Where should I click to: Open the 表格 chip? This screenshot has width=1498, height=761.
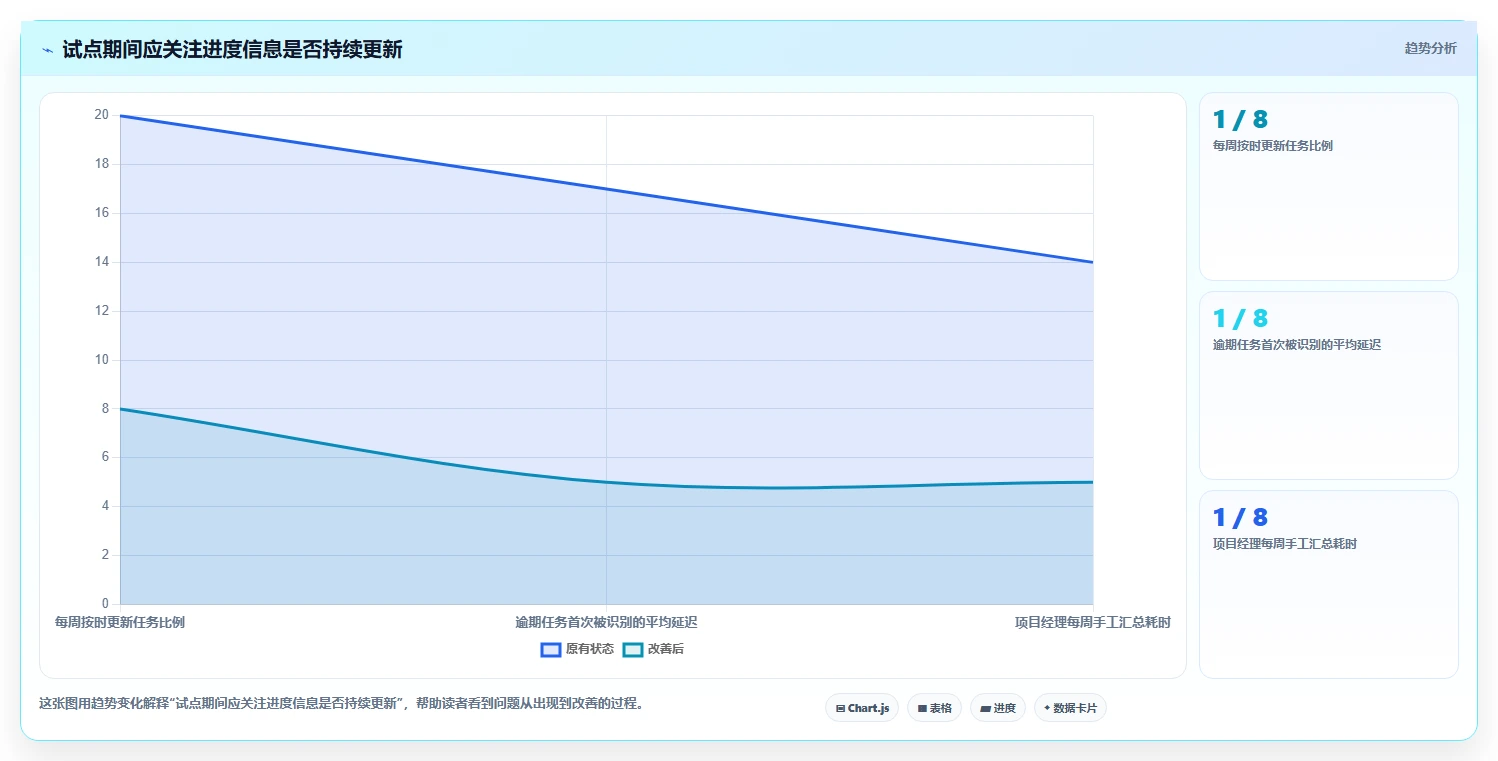pos(934,708)
